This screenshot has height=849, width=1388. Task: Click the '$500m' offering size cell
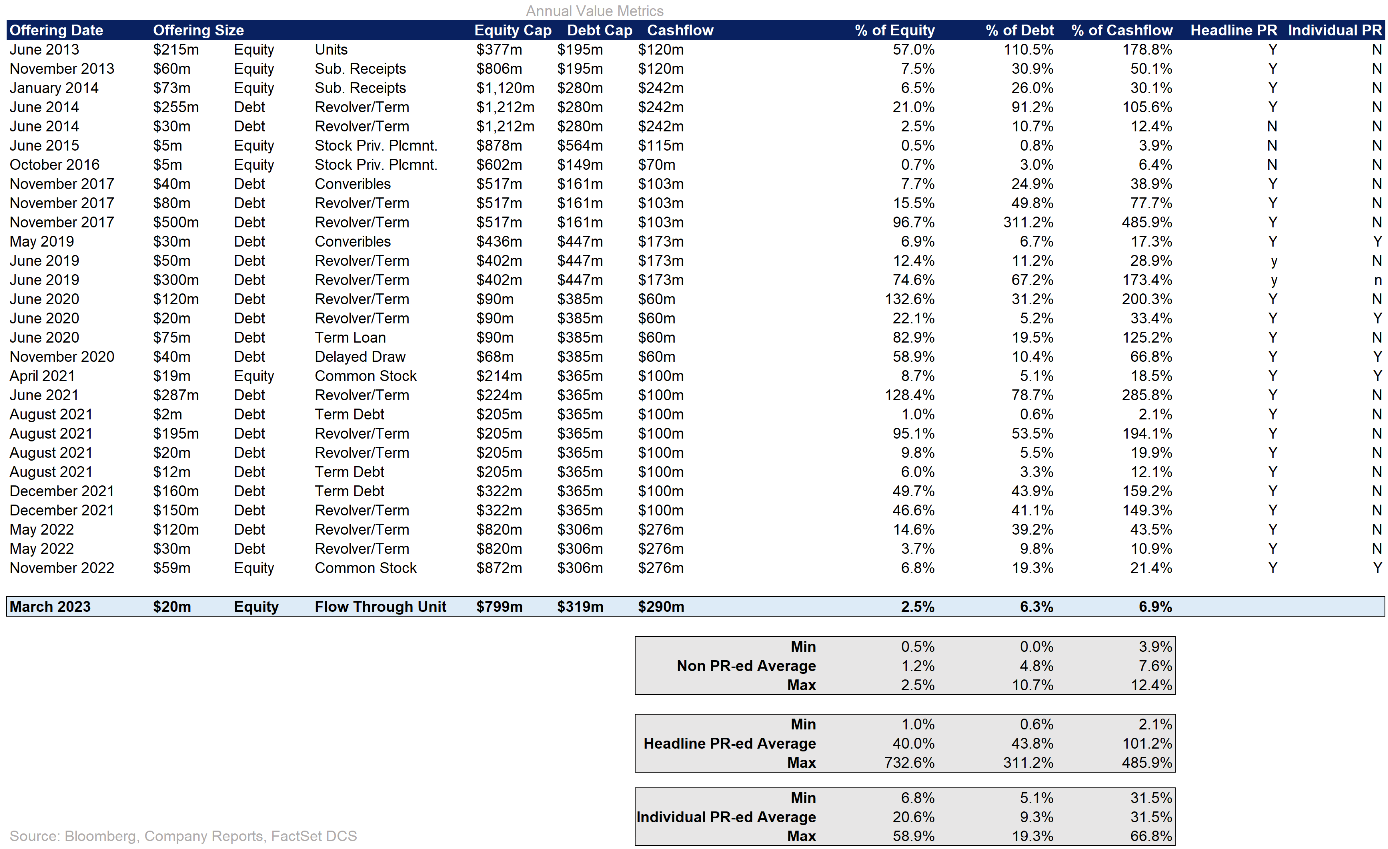coord(176,222)
